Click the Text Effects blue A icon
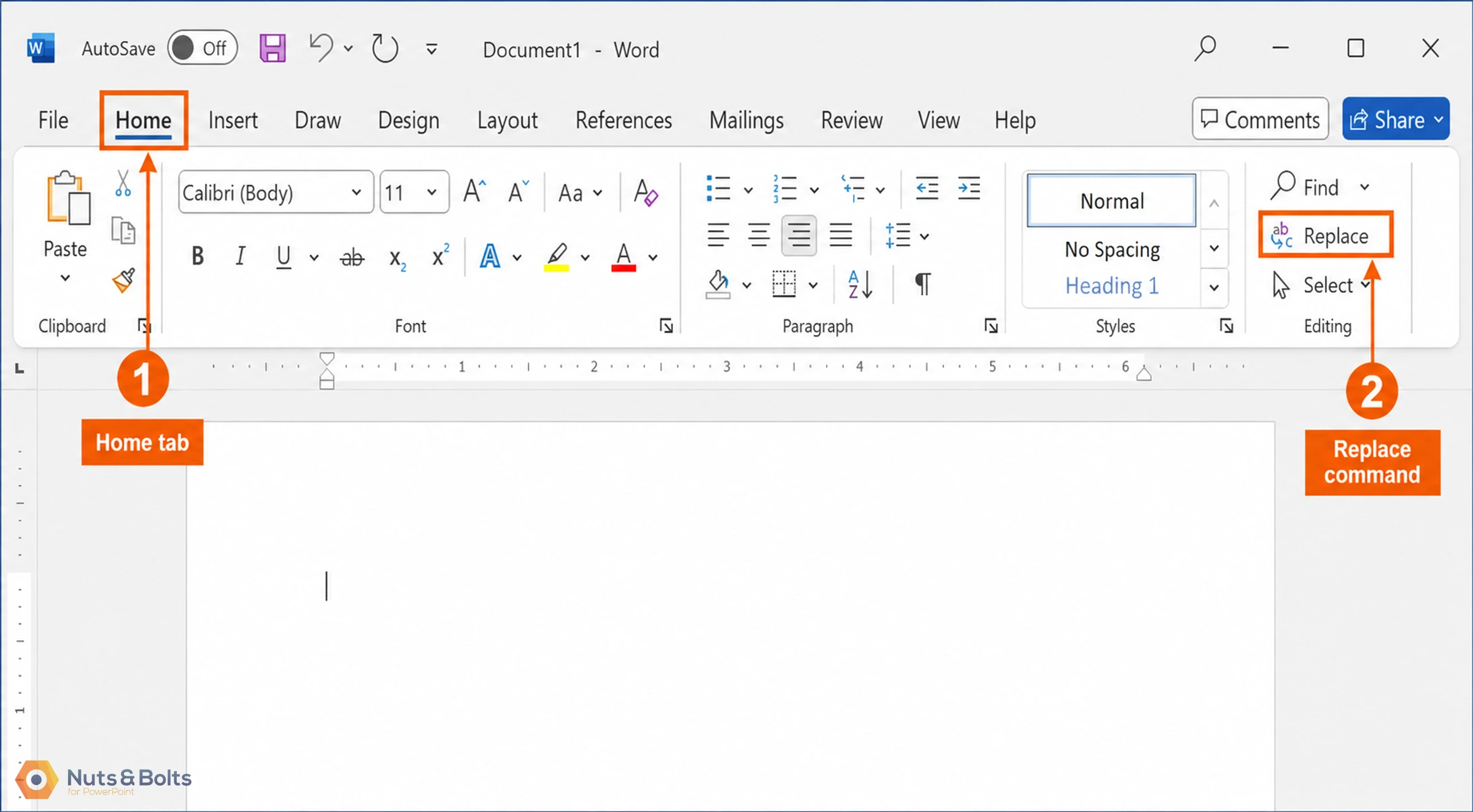This screenshot has height=812, width=1473. (490, 257)
